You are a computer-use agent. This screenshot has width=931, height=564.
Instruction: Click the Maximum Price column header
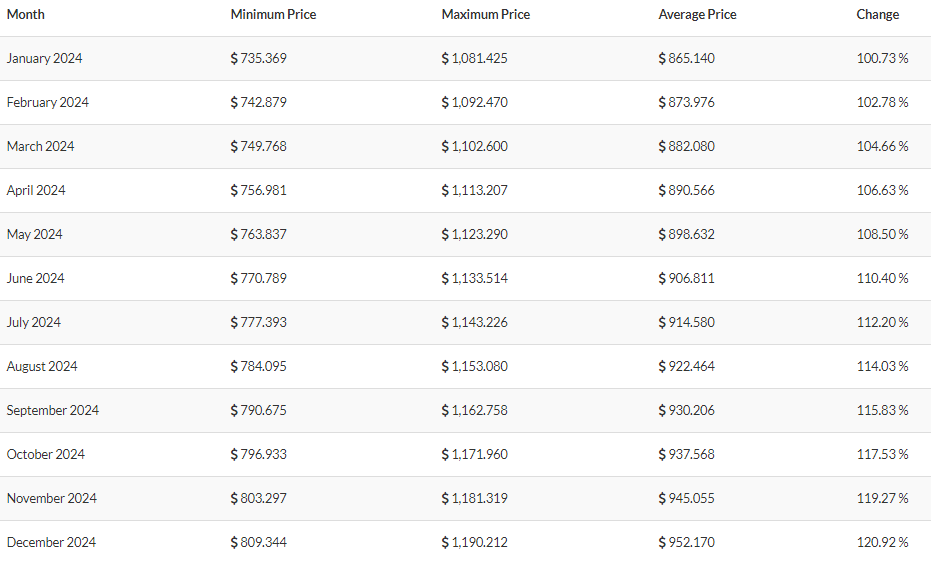486,14
